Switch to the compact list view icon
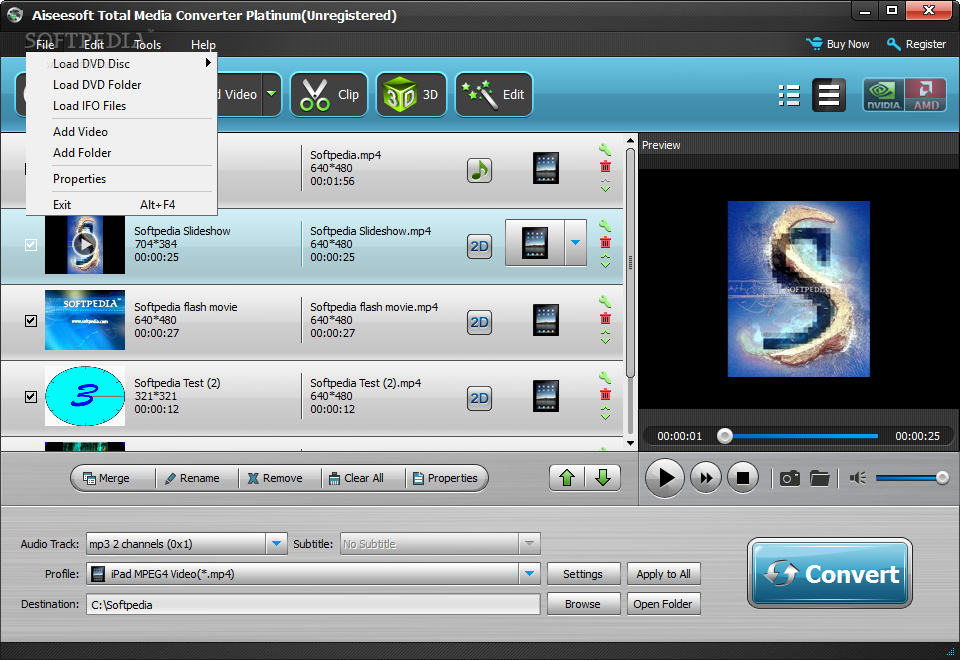The height and width of the screenshot is (660, 960). click(789, 95)
